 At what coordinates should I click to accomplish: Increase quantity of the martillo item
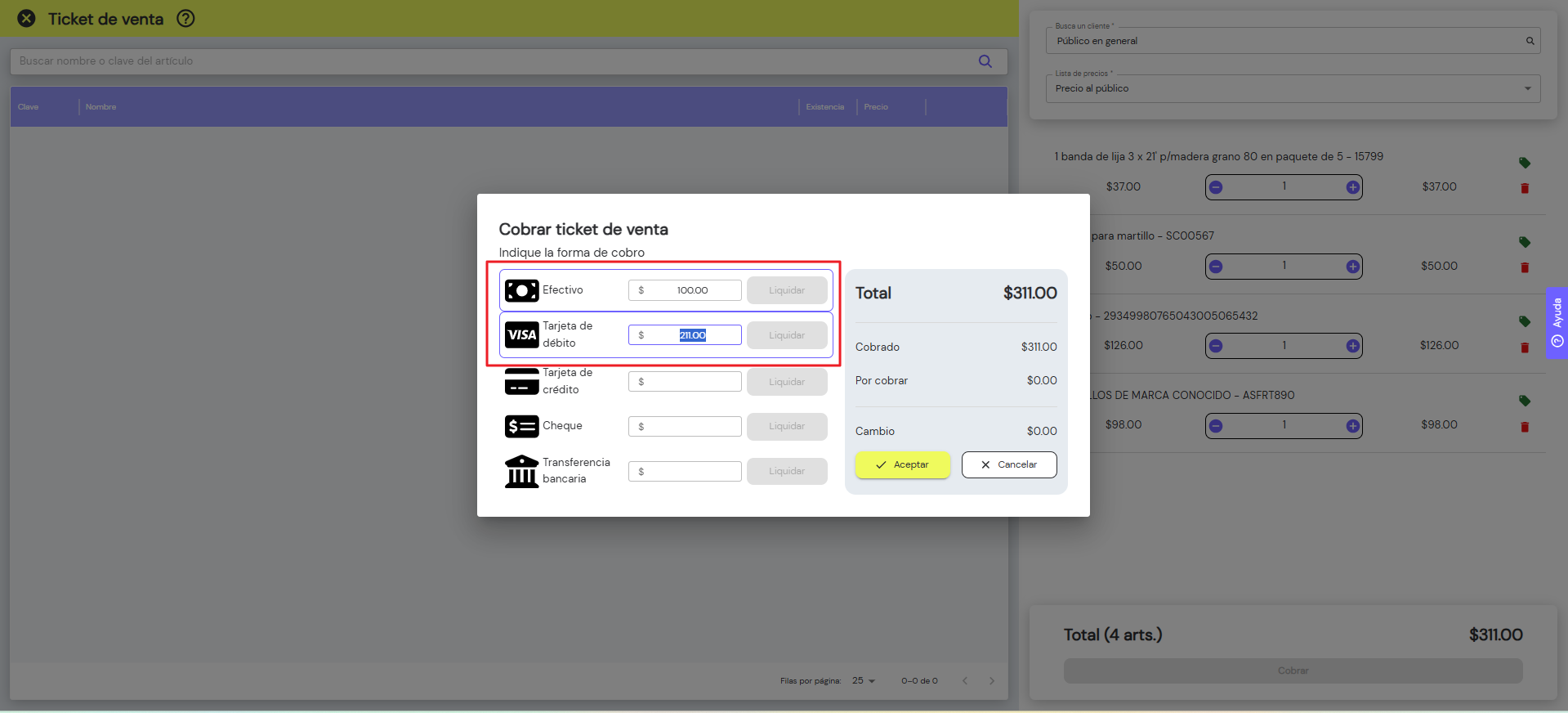pyautogui.click(x=1352, y=267)
